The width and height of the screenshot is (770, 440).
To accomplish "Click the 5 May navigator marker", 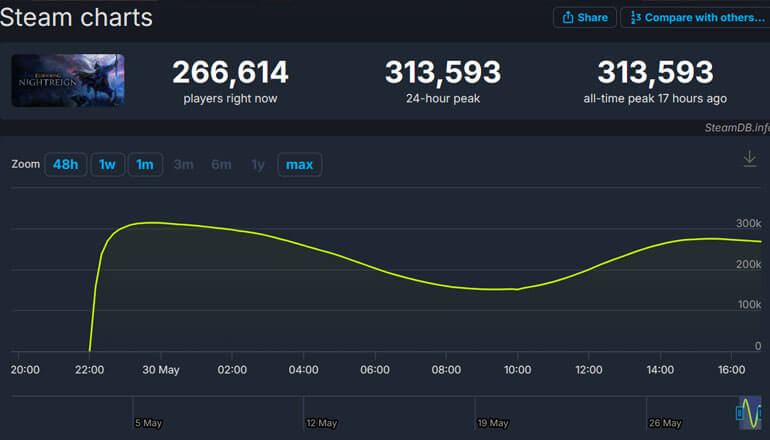I will tap(147, 423).
